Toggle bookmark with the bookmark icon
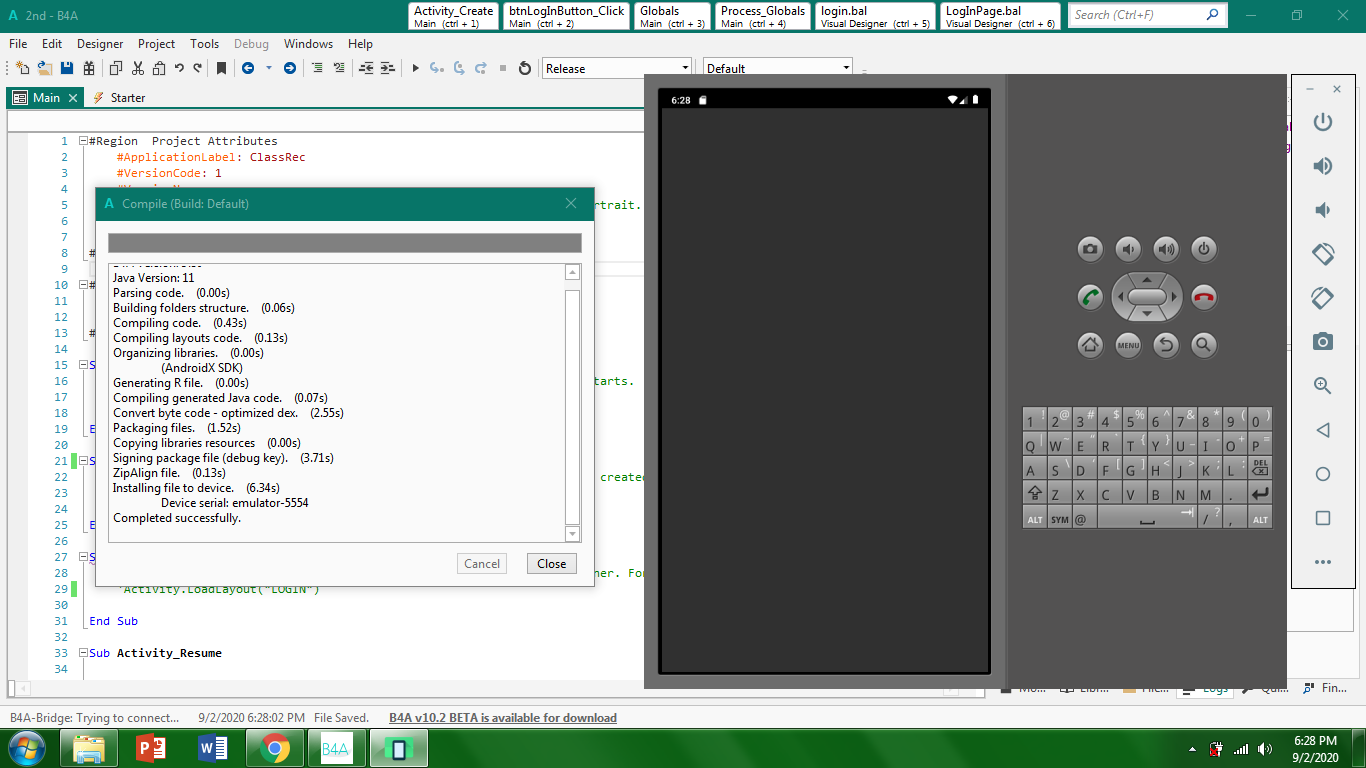This screenshot has width=1366, height=768. (x=221, y=68)
